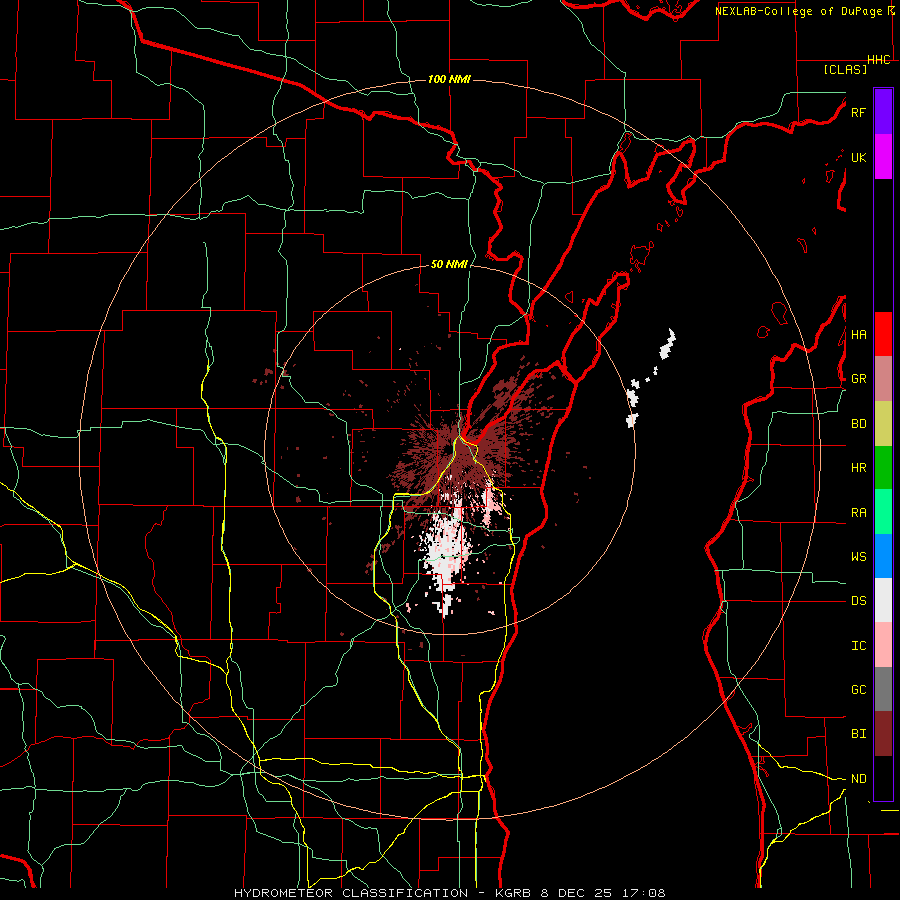Click the '17:08' timestamp
The height and width of the screenshot is (900, 900).
coord(643,893)
